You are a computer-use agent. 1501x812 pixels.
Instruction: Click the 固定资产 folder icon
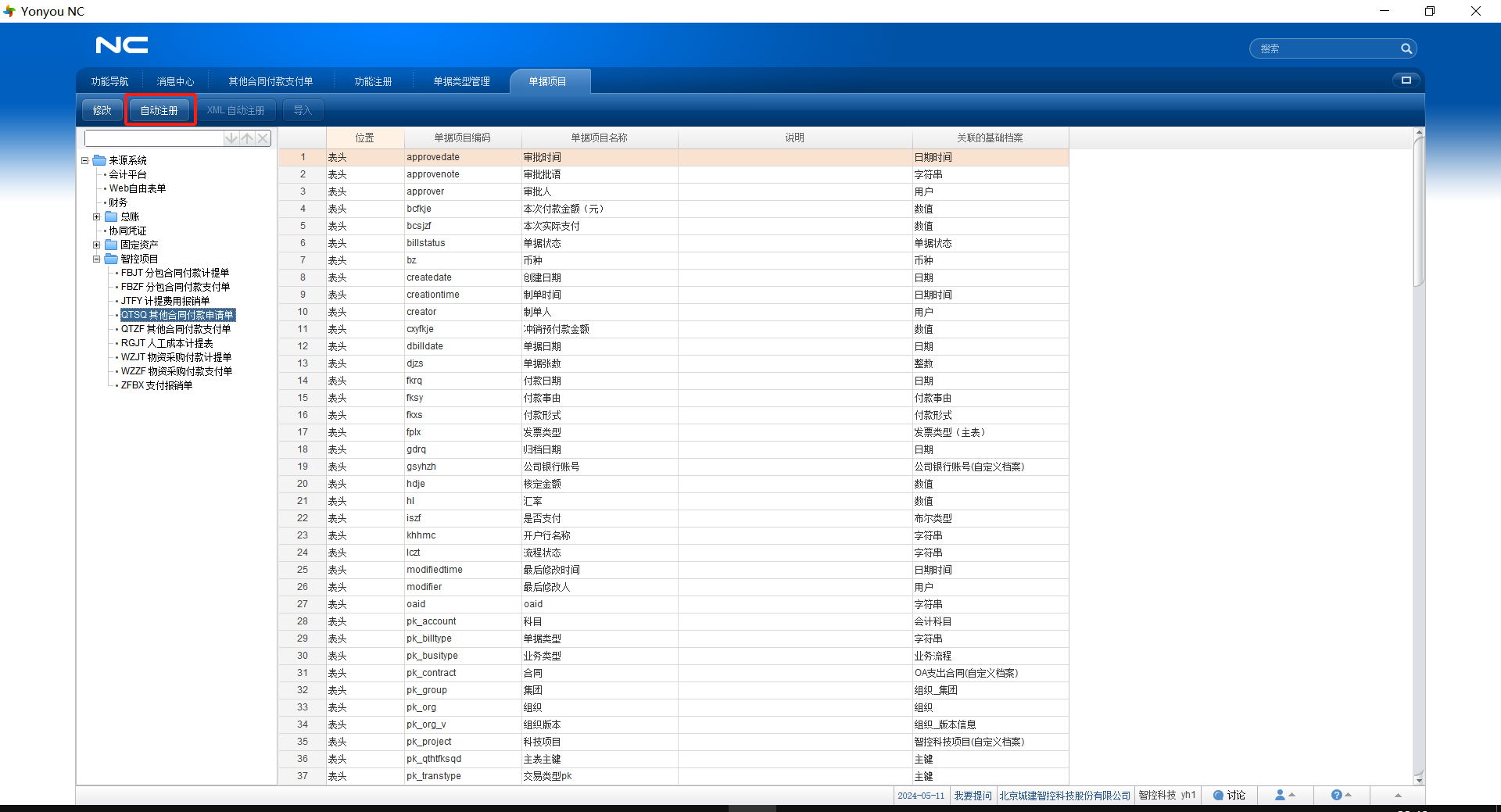coord(111,245)
